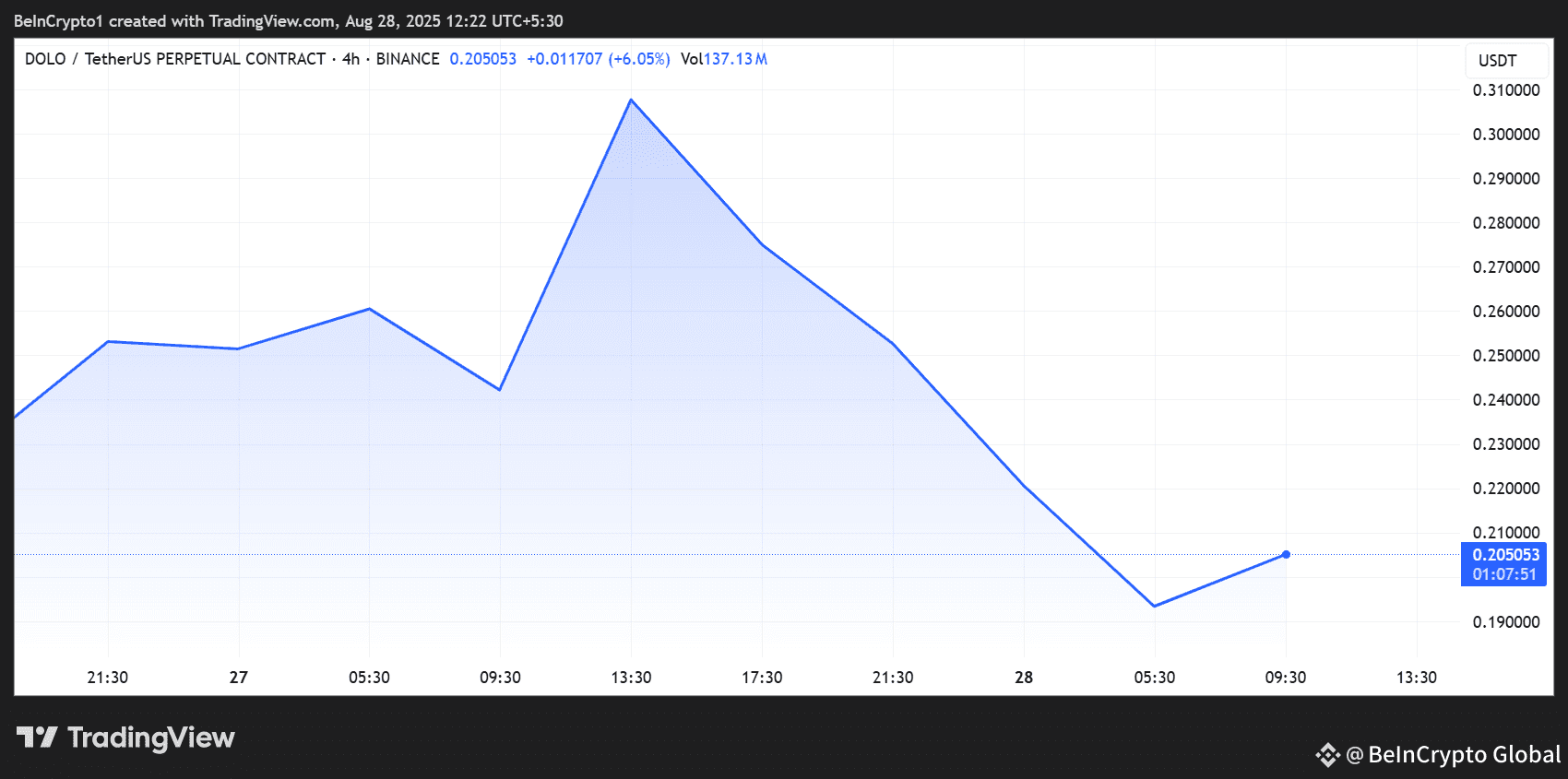Click the TradingView logo icon

tap(37, 738)
